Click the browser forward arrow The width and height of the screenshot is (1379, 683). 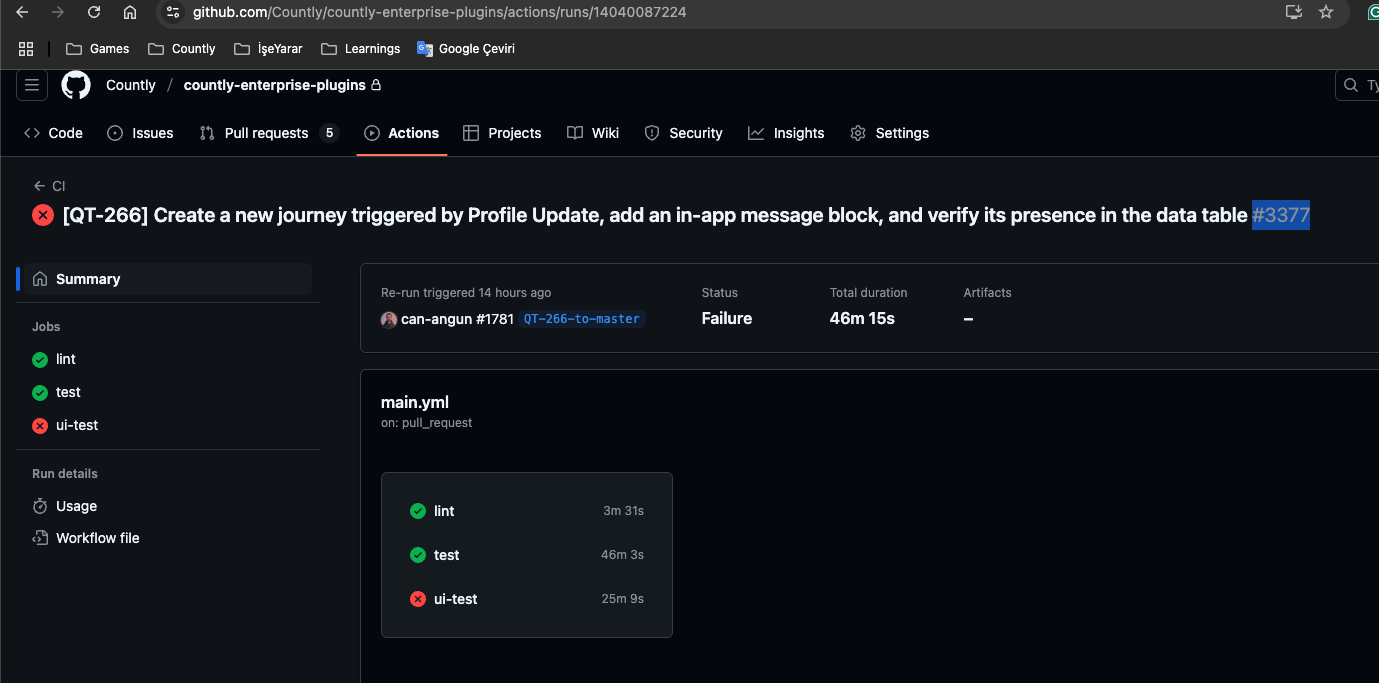tap(58, 12)
